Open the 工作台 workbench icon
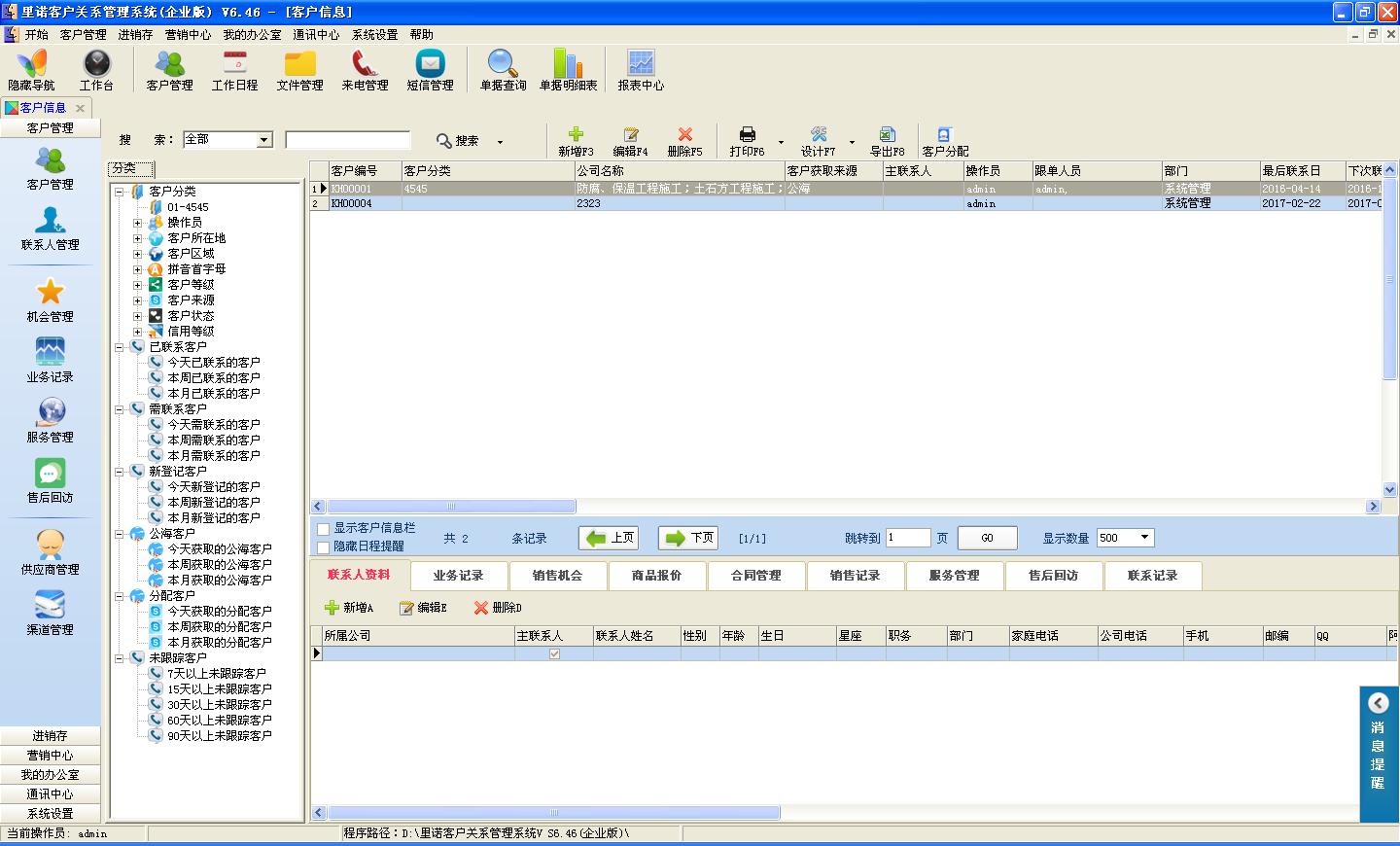The width and height of the screenshot is (1400, 846). pyautogui.click(x=96, y=70)
